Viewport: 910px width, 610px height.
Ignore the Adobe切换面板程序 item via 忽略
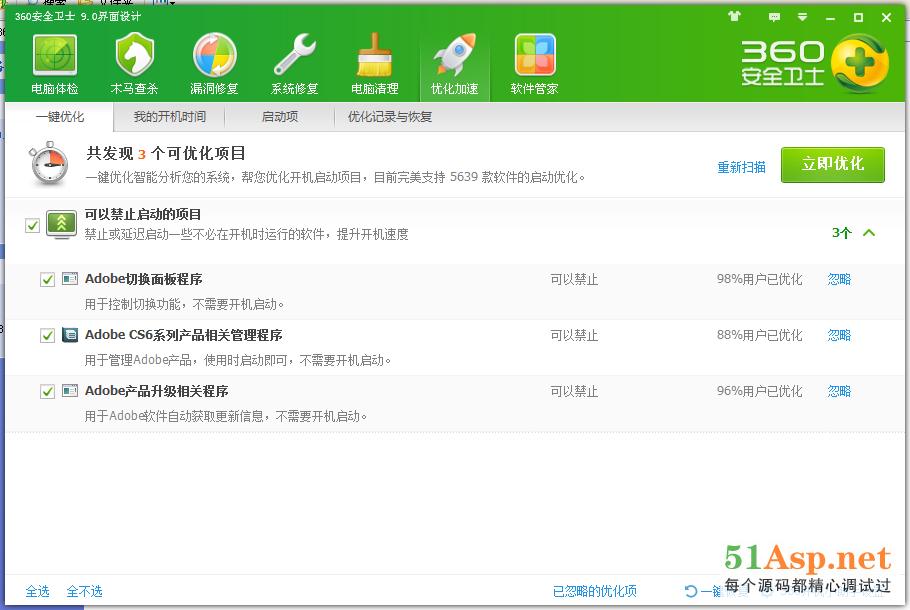click(x=839, y=279)
